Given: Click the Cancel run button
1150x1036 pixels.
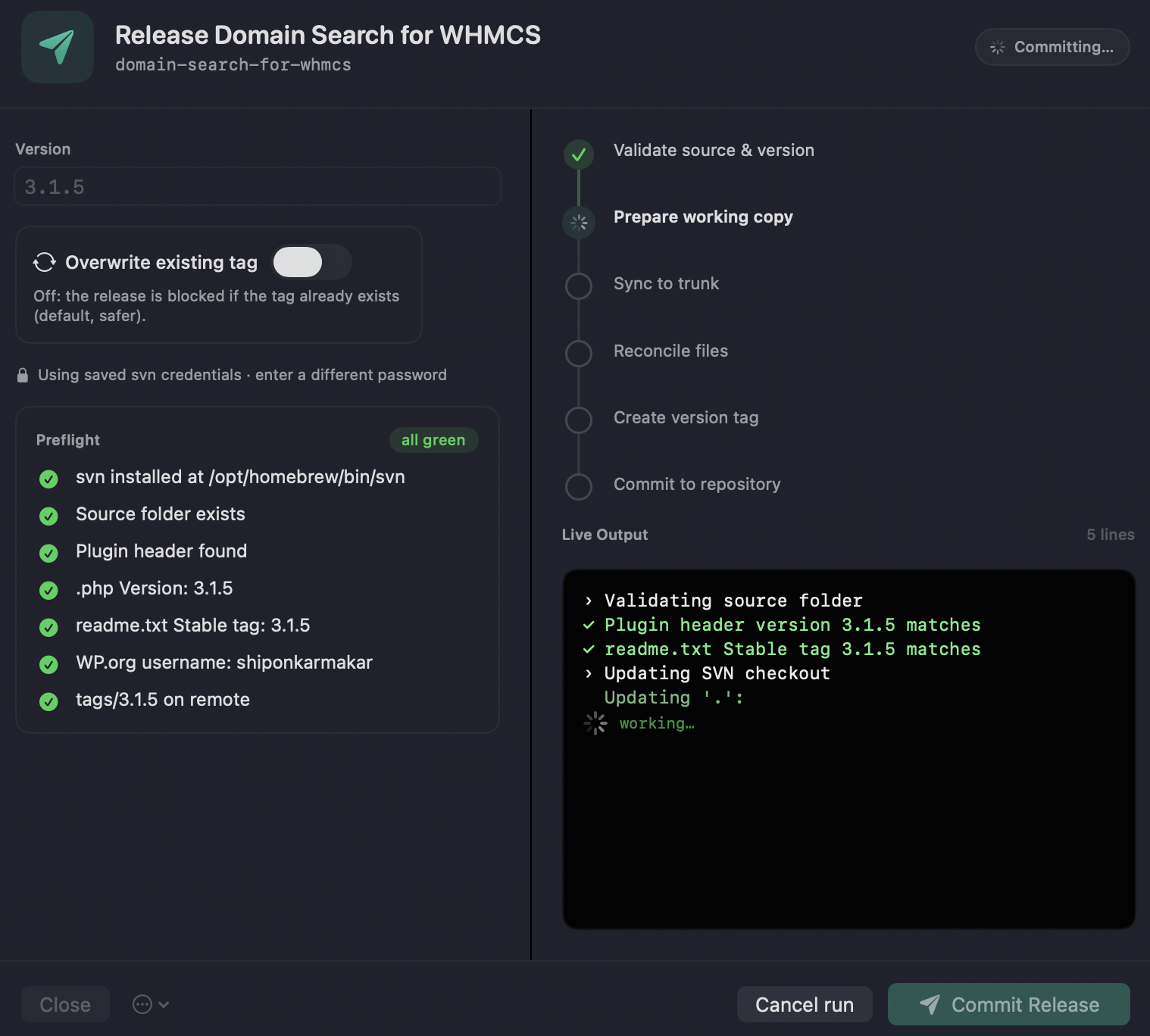Looking at the screenshot, I should (x=805, y=1004).
